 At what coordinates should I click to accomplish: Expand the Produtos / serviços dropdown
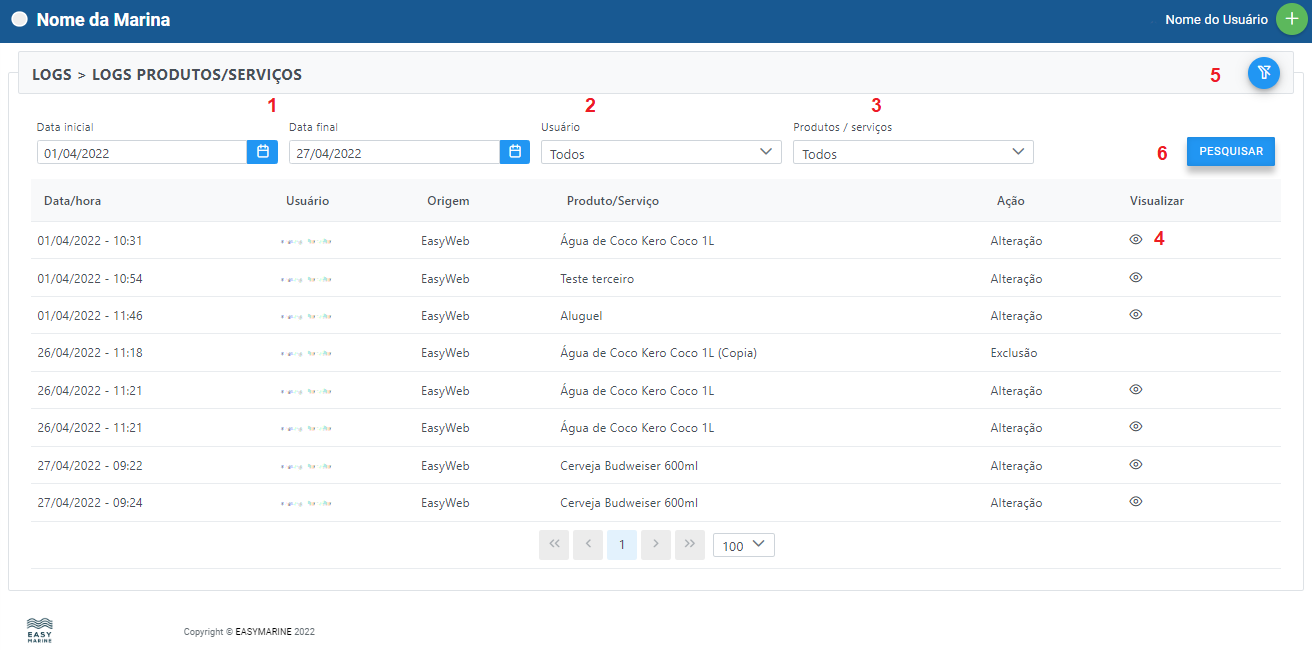[913, 153]
